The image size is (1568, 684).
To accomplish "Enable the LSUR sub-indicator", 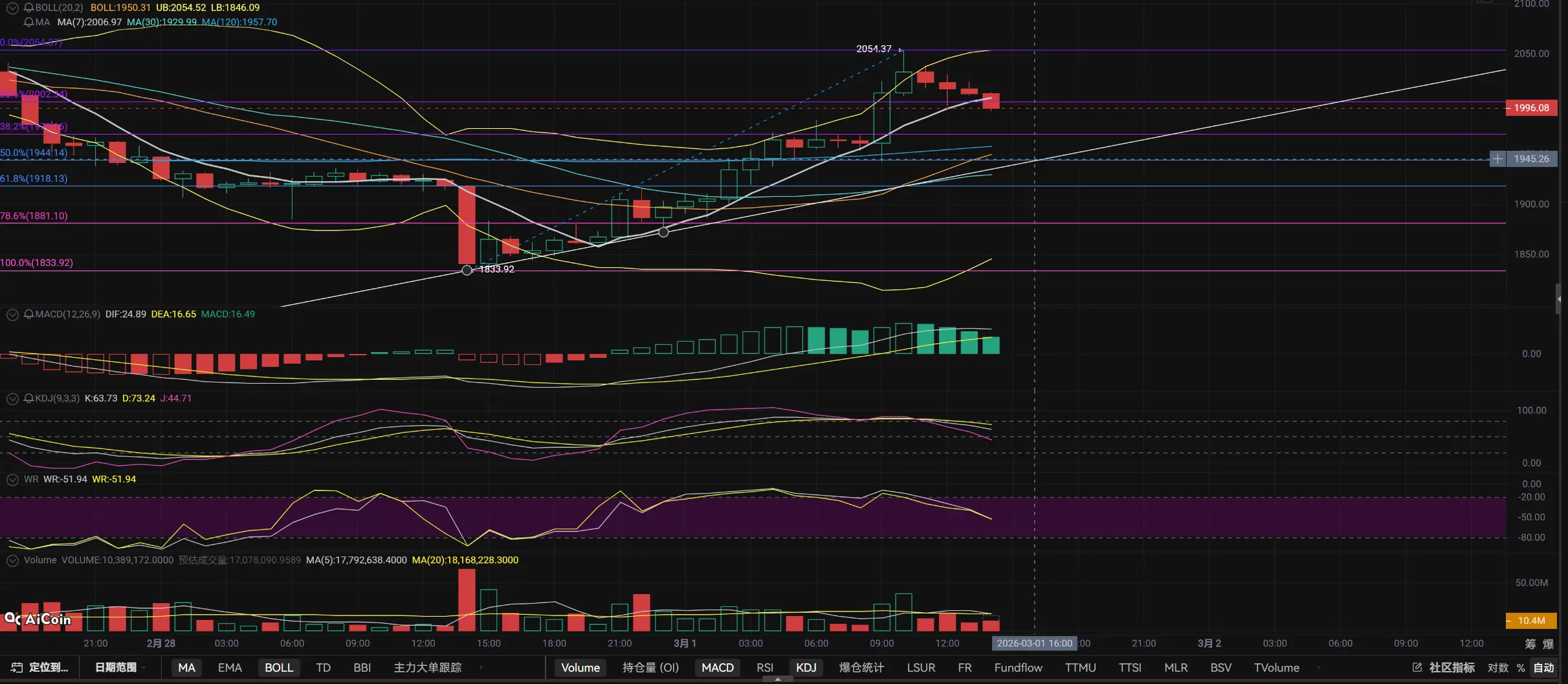I will pos(921,668).
